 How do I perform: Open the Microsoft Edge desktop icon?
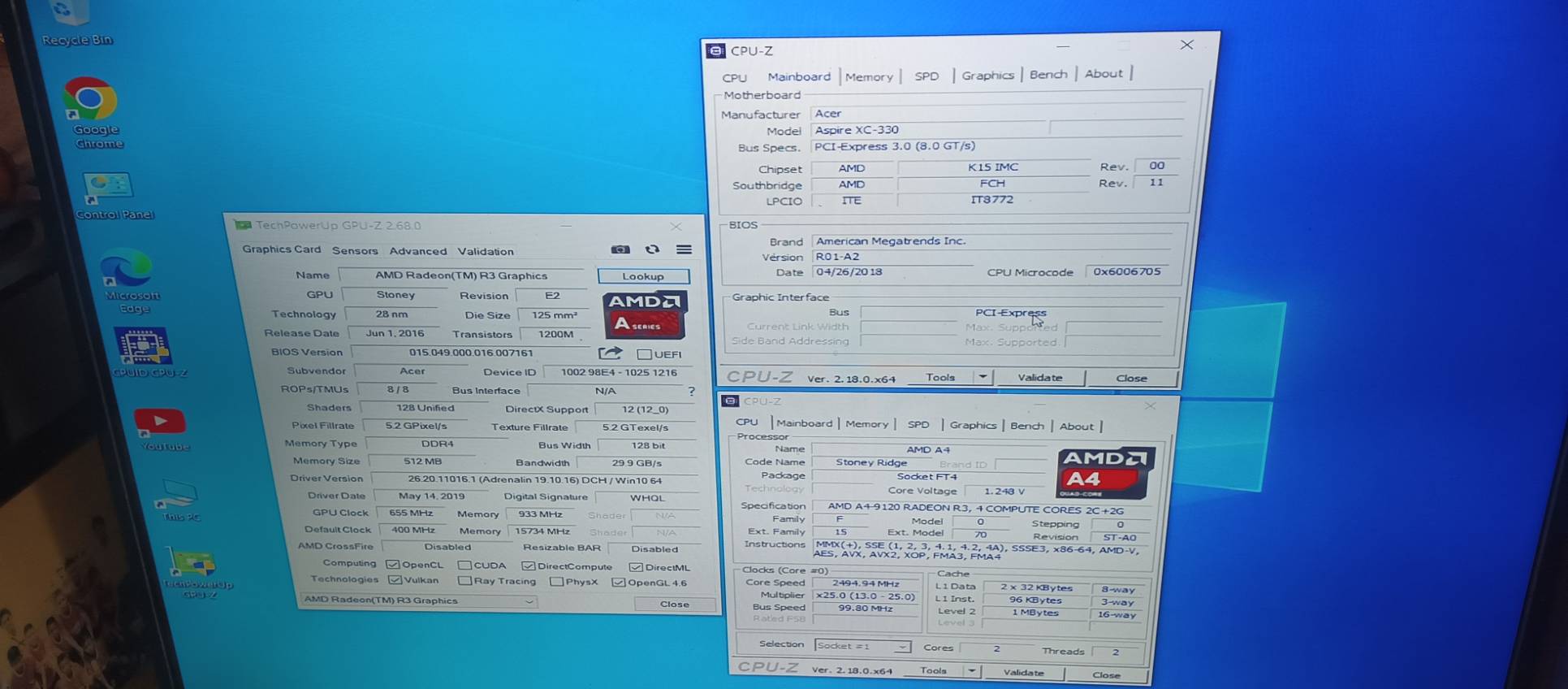(x=127, y=272)
